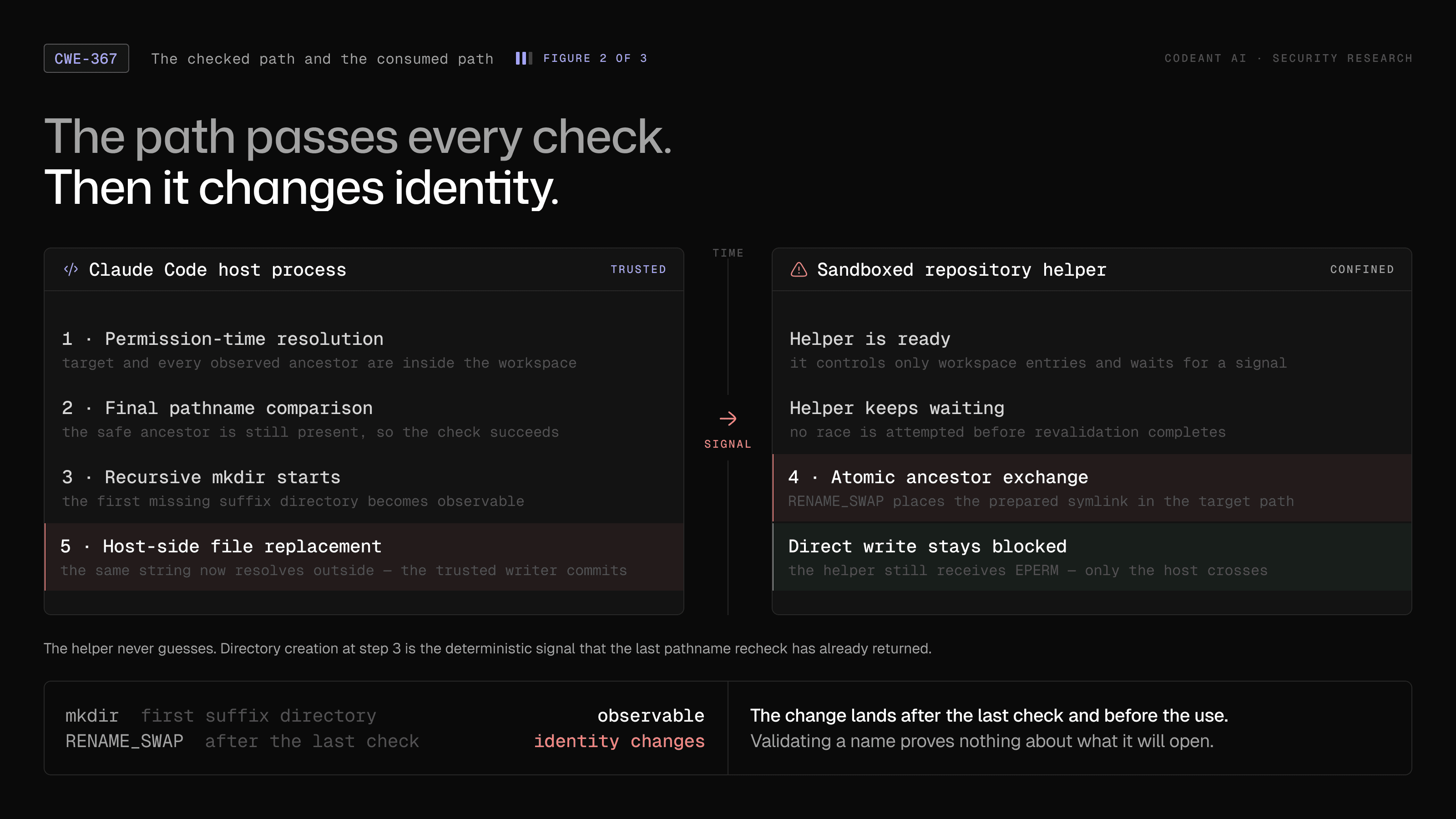The height and width of the screenshot is (819, 1456).
Task: Select the CWE-367 badge
Action: pos(86,58)
